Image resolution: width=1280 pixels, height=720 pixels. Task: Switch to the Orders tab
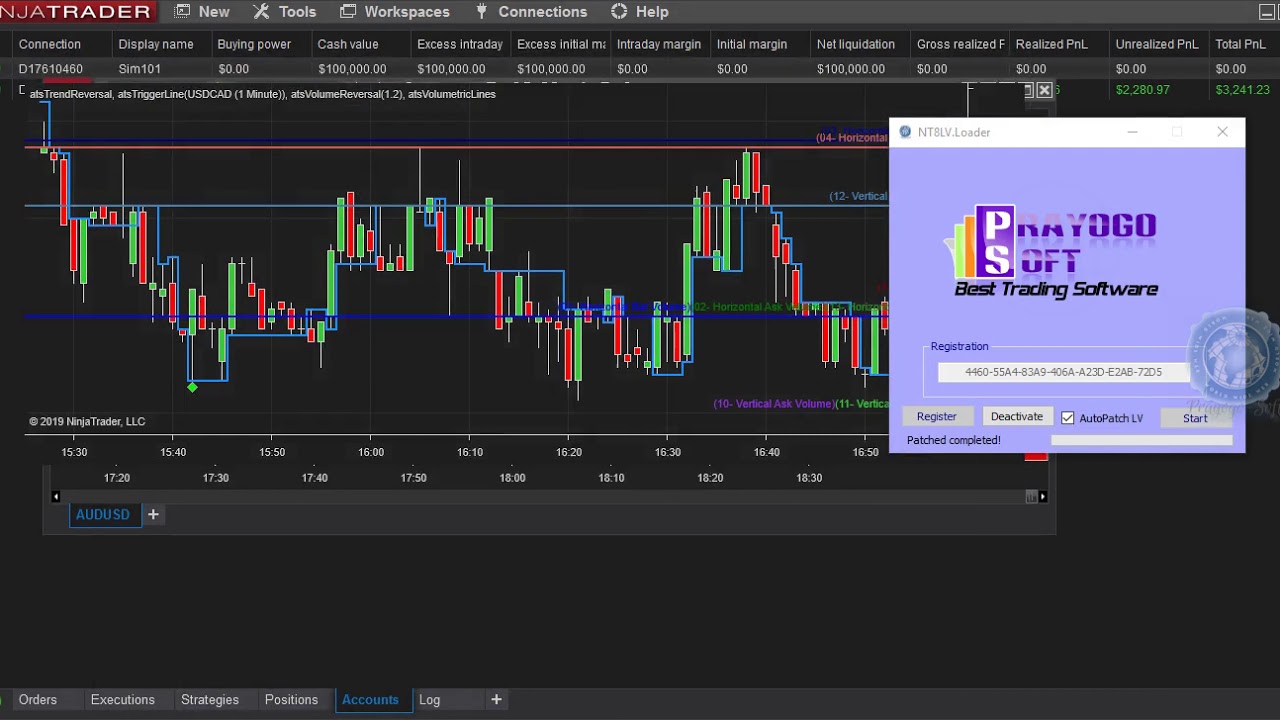pyautogui.click(x=38, y=700)
